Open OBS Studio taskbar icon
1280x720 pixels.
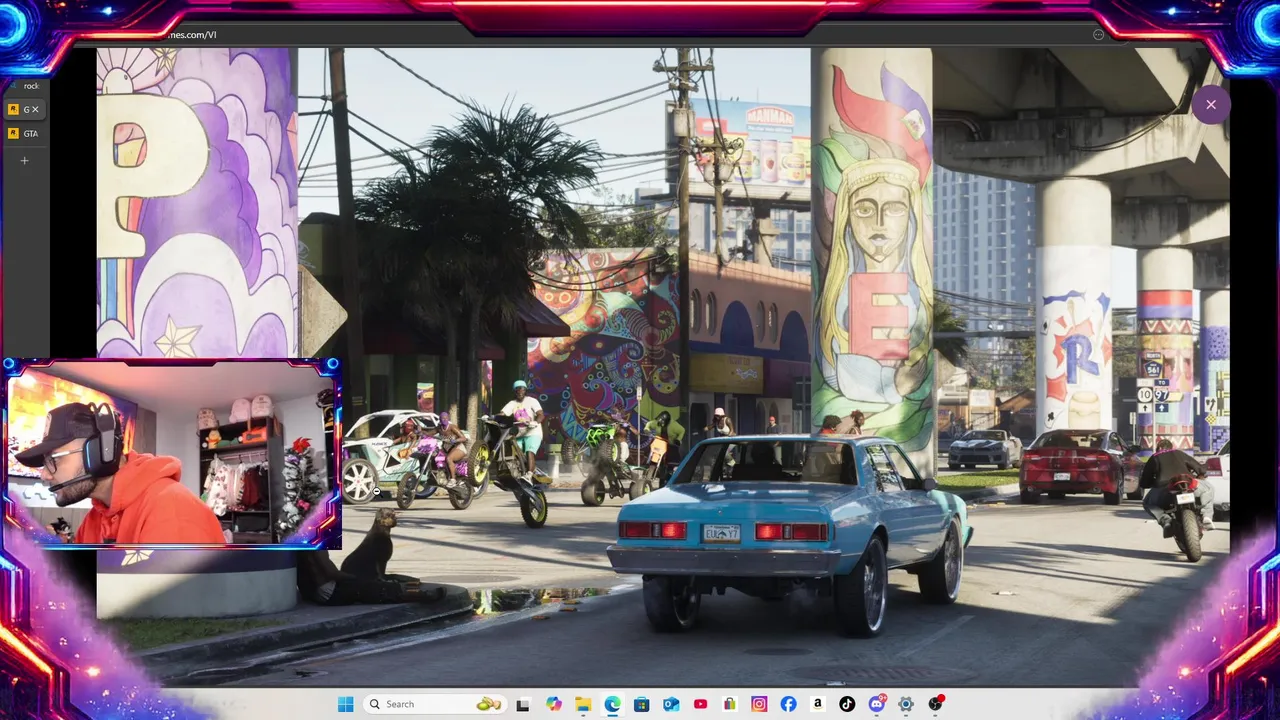point(936,704)
